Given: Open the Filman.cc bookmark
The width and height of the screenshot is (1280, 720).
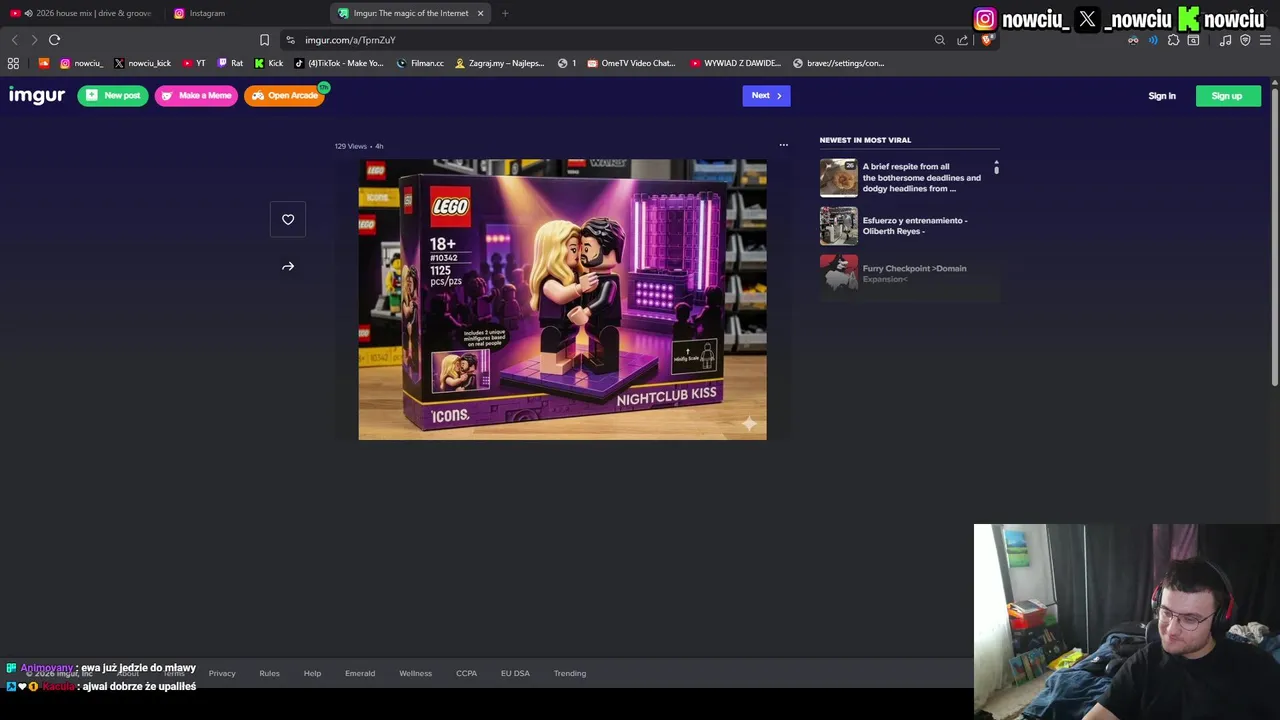Looking at the screenshot, I should 420,63.
